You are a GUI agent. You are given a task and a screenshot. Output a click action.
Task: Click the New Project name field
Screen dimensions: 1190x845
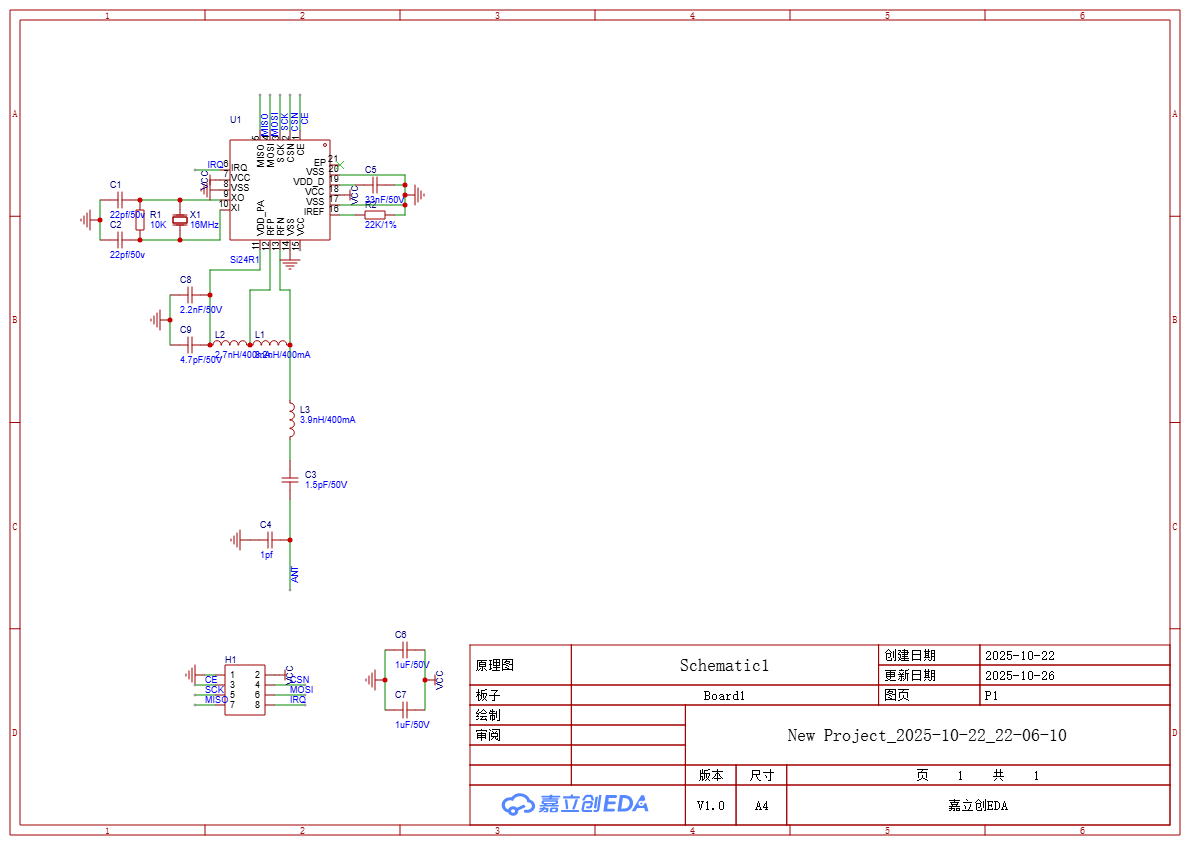[x=926, y=735]
